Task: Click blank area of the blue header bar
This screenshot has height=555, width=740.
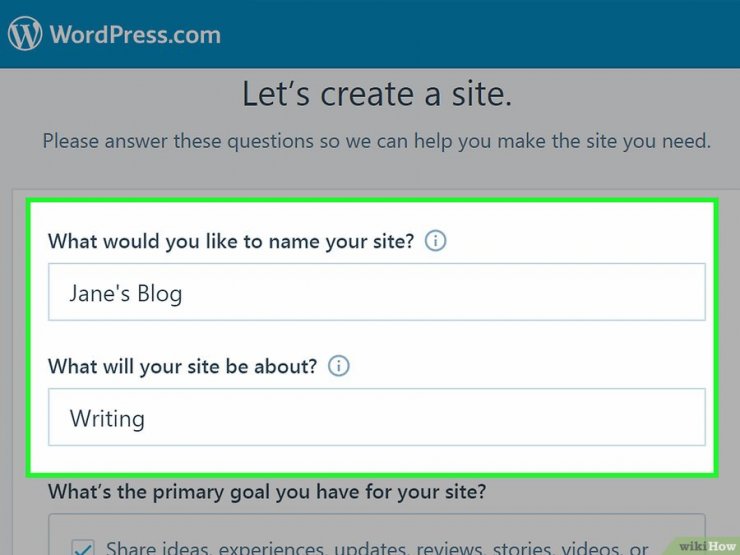Action: (472, 34)
